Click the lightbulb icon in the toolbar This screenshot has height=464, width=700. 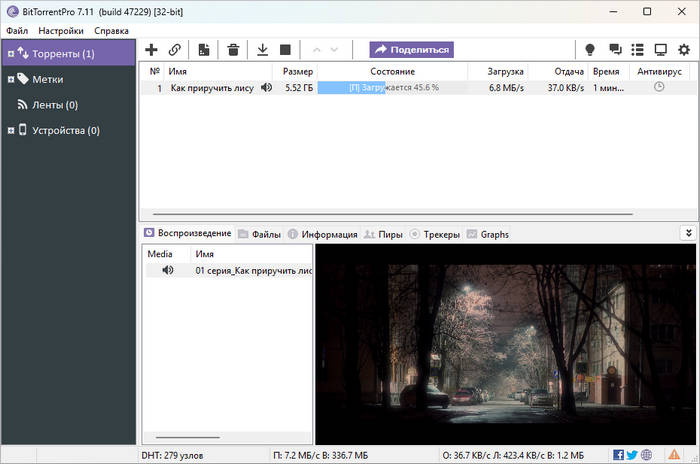[x=590, y=49]
